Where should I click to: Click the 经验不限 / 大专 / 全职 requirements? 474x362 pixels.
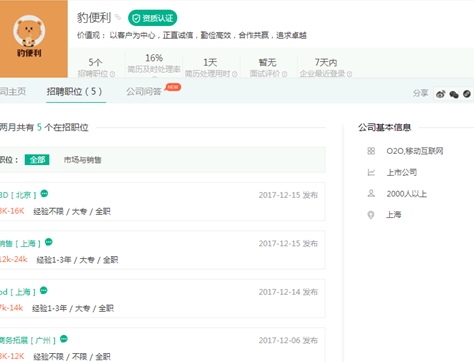72,211
